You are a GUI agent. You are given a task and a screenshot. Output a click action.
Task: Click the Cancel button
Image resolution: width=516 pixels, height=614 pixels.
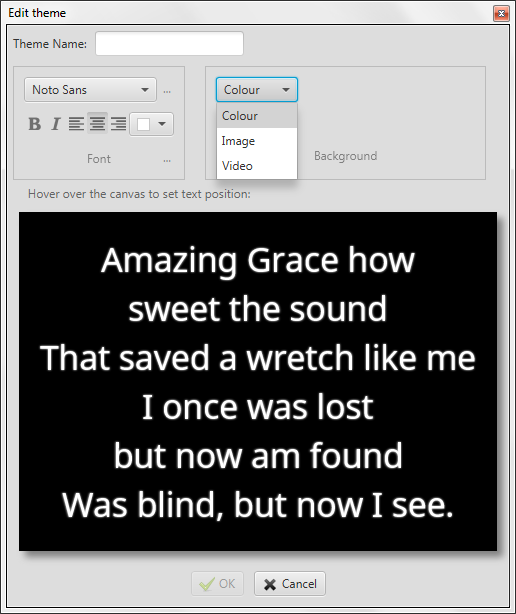290,583
